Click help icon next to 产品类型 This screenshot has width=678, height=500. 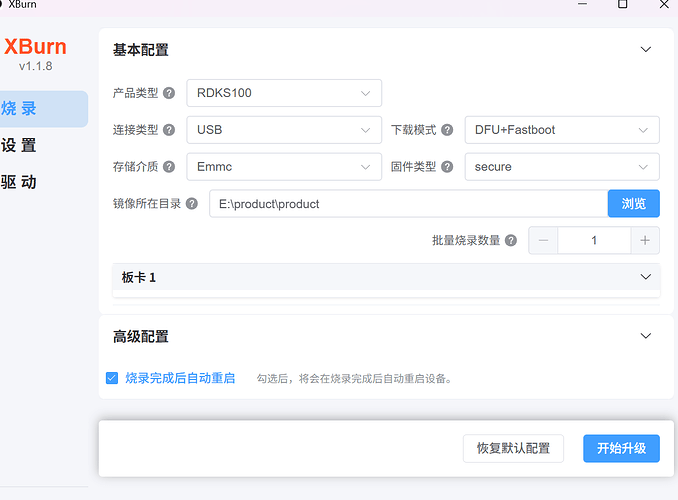pos(169,93)
